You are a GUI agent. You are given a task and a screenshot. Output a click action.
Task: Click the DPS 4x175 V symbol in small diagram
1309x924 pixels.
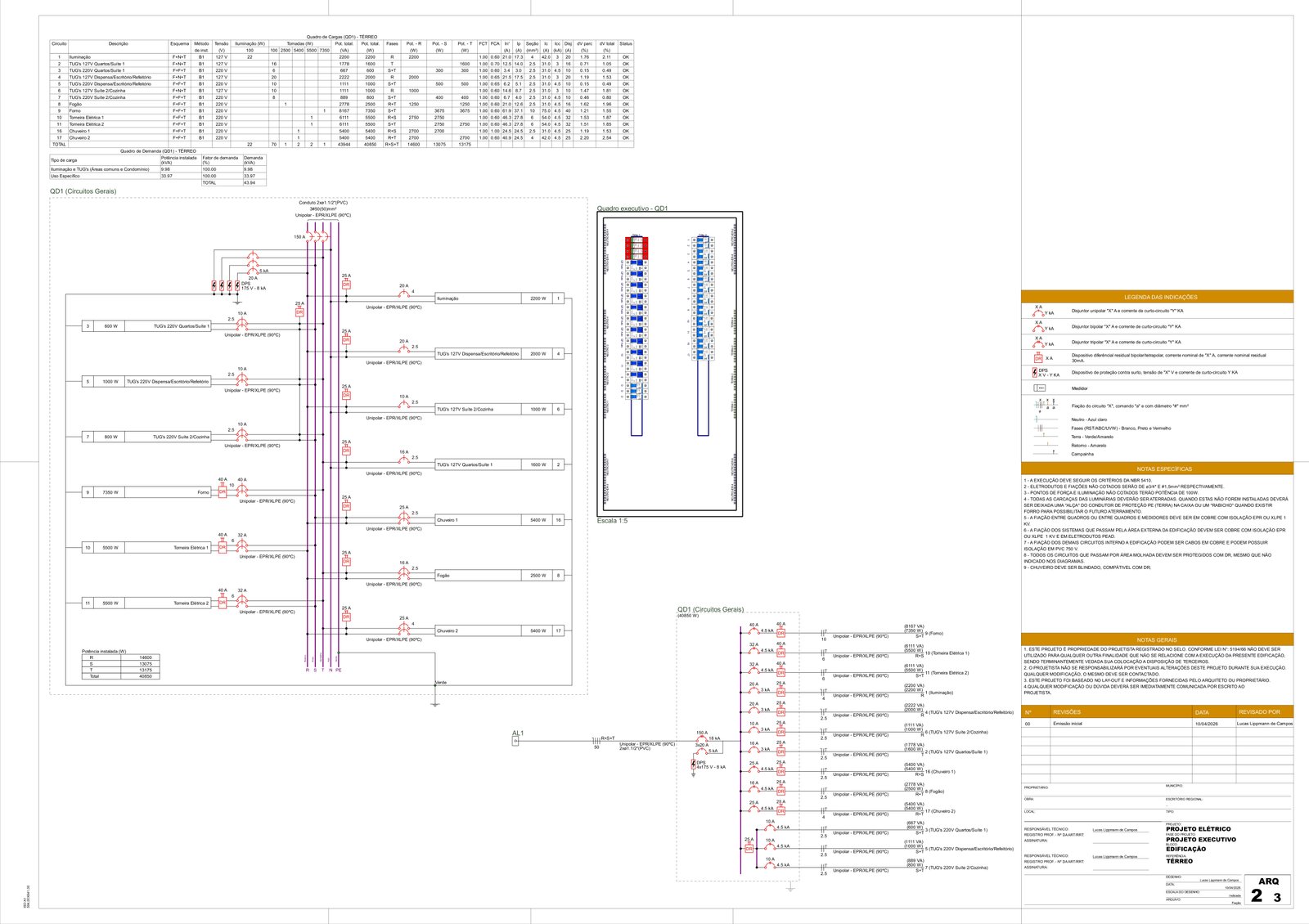[x=694, y=764]
